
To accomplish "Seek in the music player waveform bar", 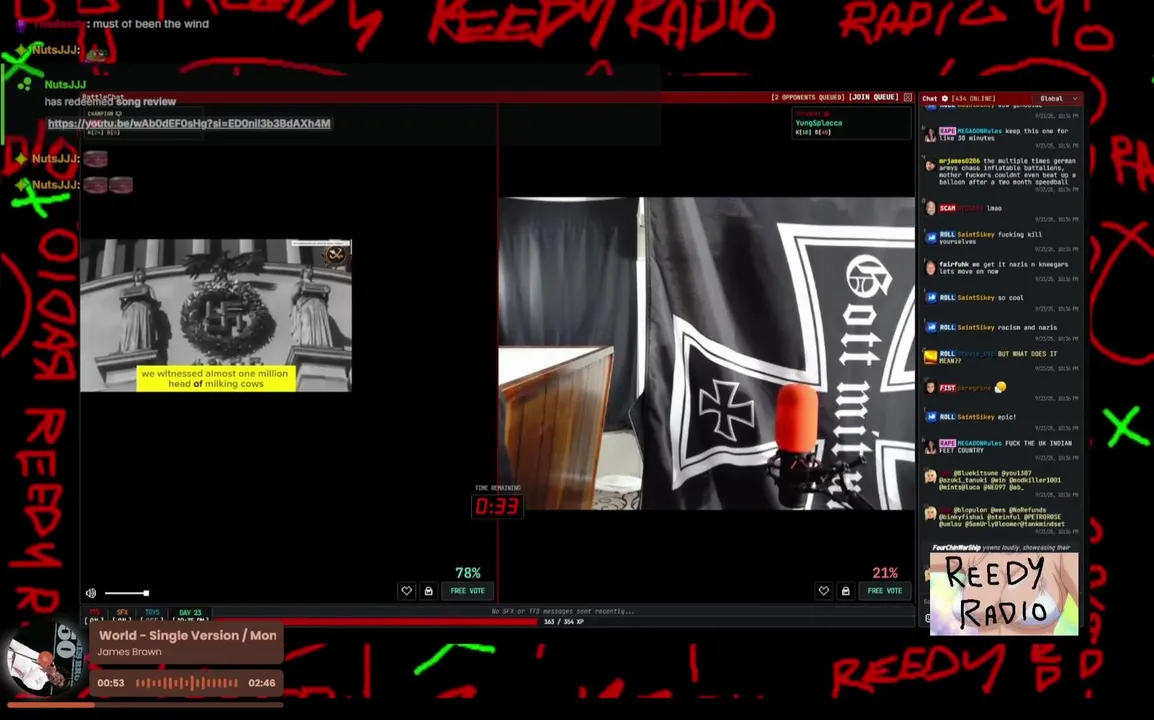I will pos(186,683).
